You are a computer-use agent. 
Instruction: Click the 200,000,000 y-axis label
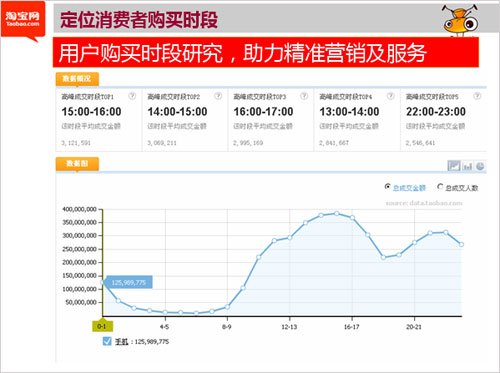coord(79,262)
